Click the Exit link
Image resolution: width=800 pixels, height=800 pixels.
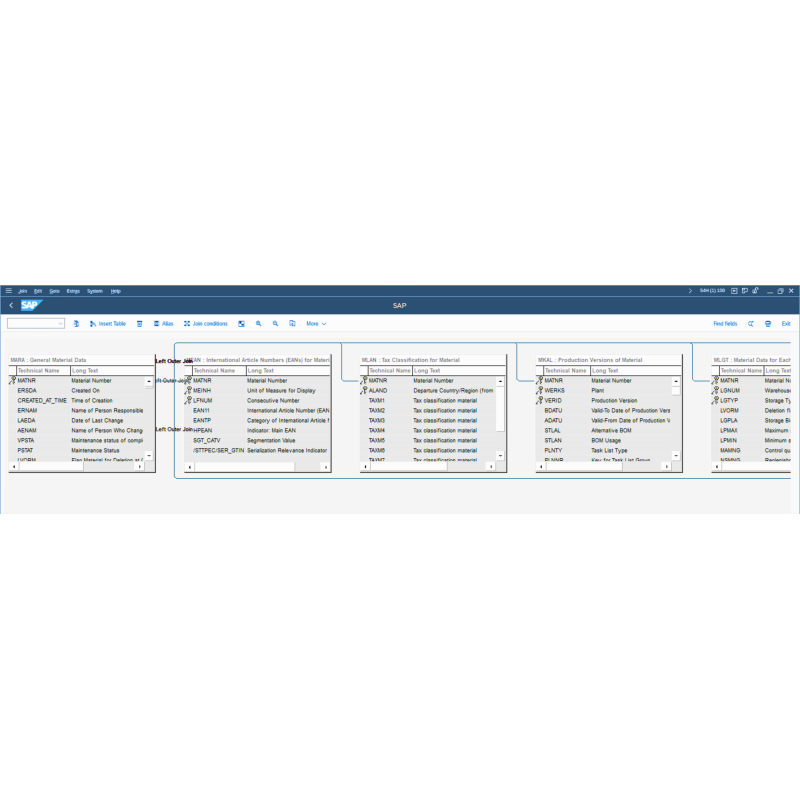787,324
